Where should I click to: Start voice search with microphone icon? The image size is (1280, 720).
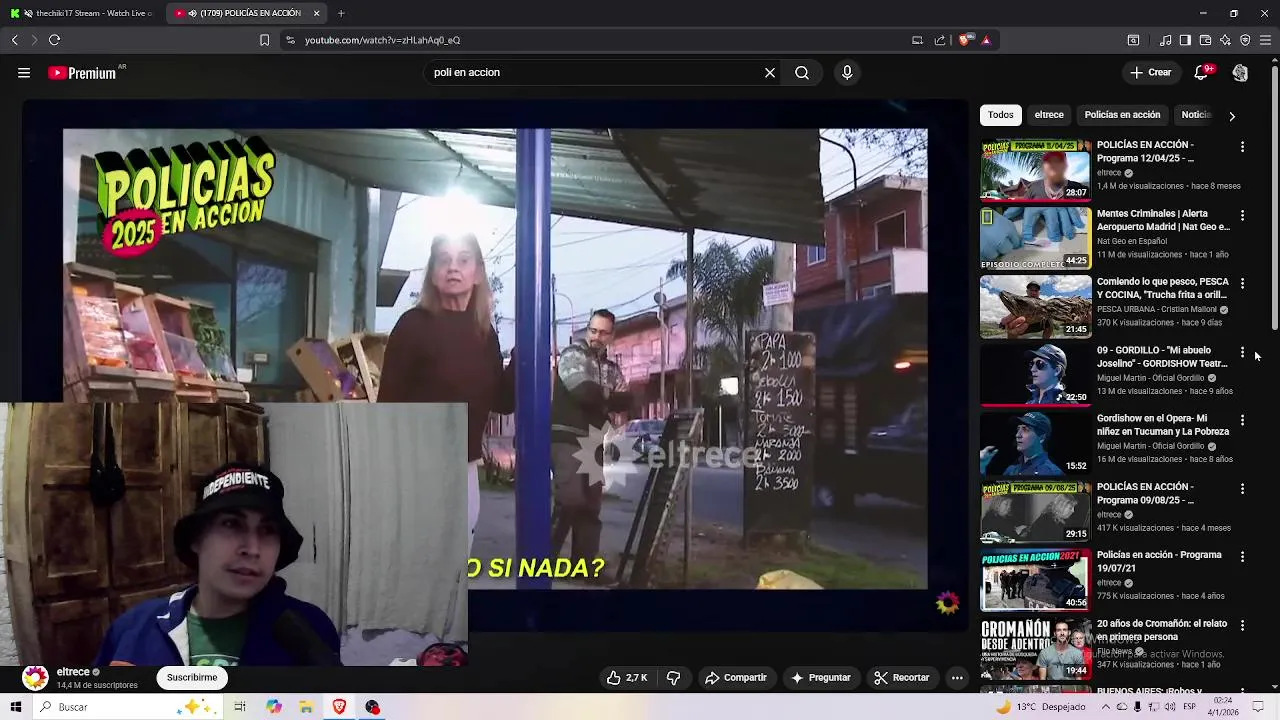pos(847,72)
